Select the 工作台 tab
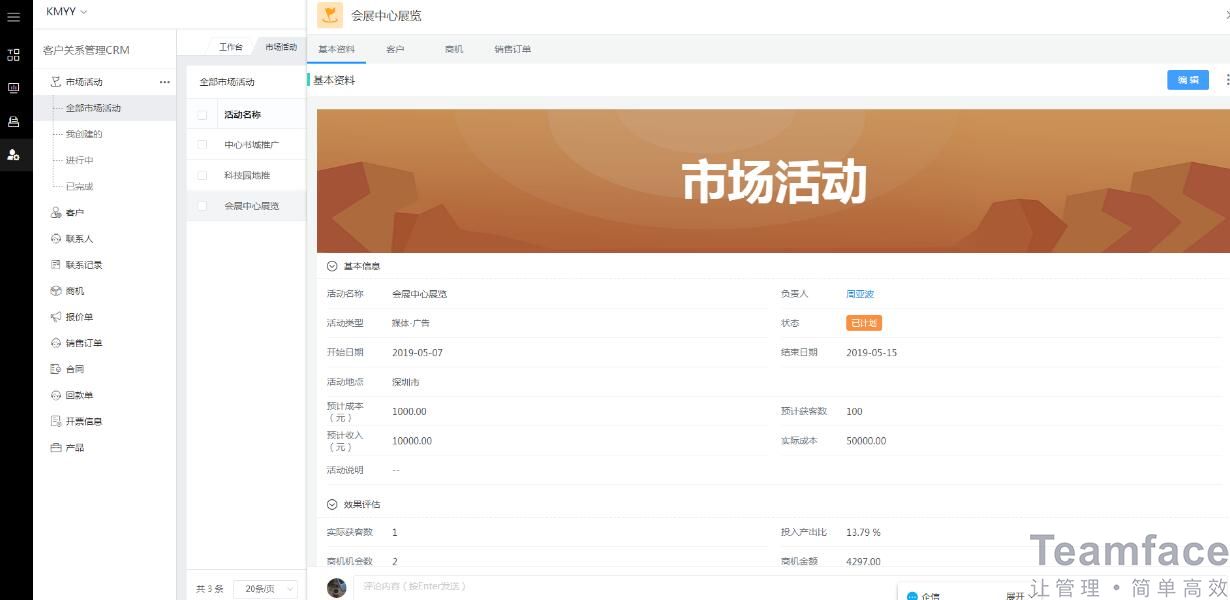1230x600 pixels. point(232,45)
